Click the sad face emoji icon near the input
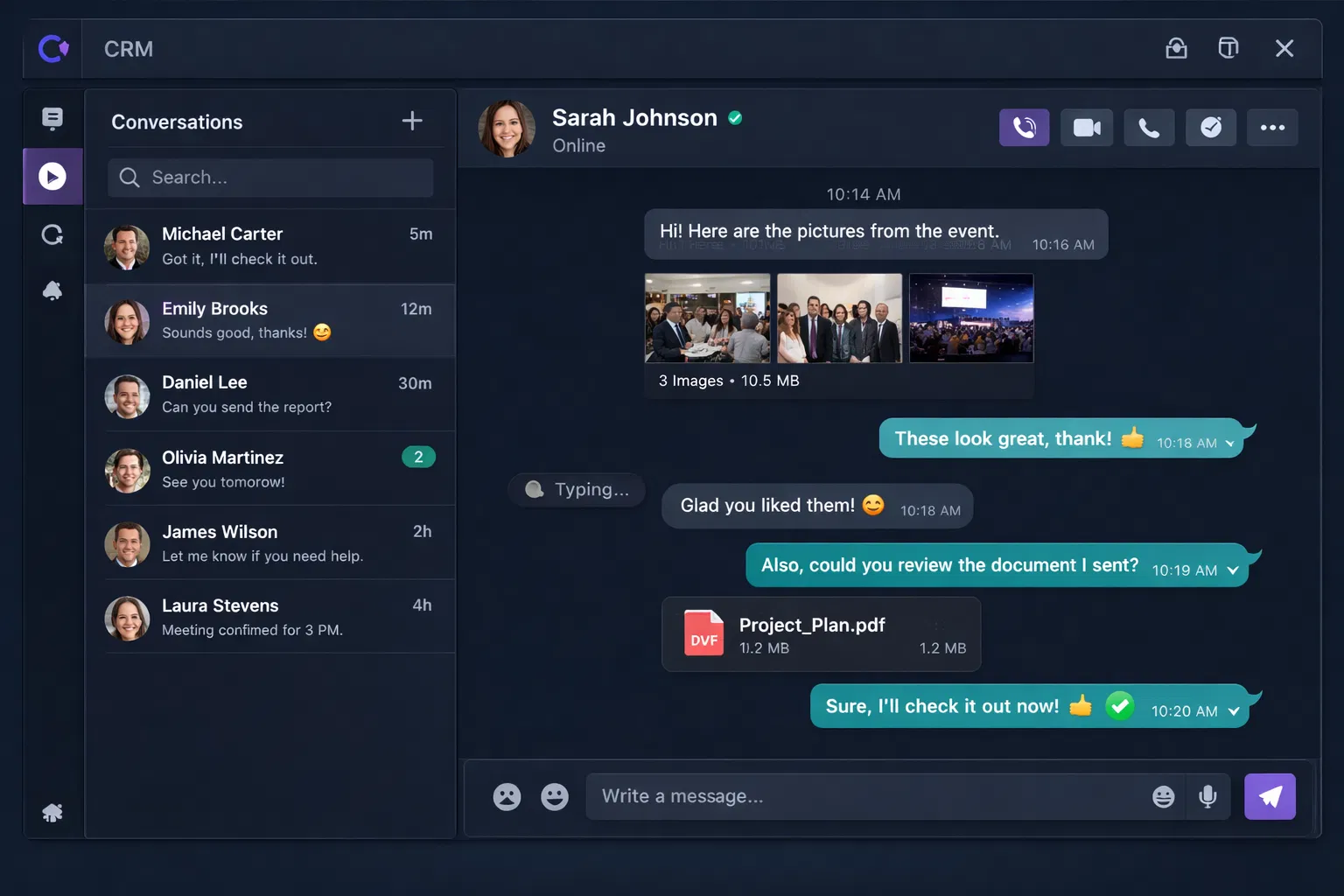This screenshot has width=1344, height=896. [x=507, y=796]
